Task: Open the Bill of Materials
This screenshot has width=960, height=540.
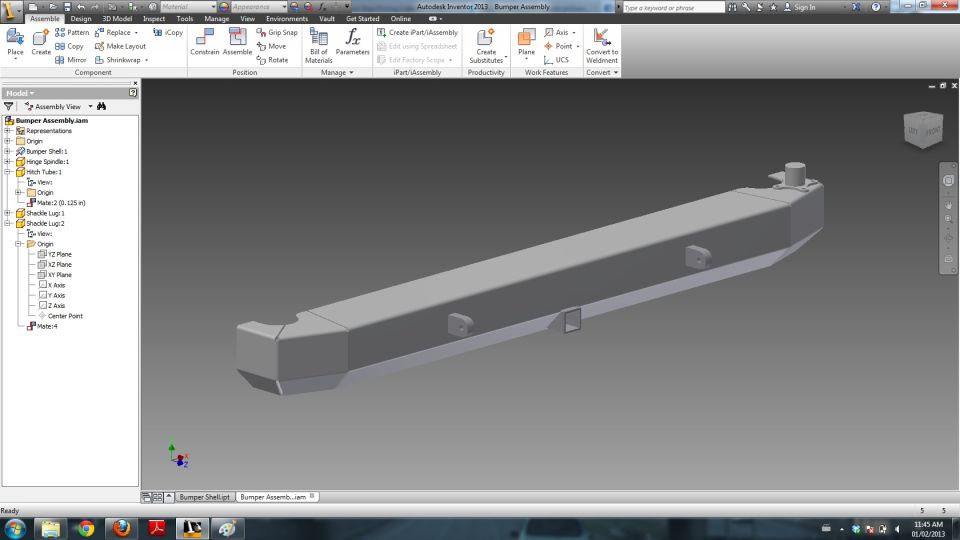Action: click(318, 45)
